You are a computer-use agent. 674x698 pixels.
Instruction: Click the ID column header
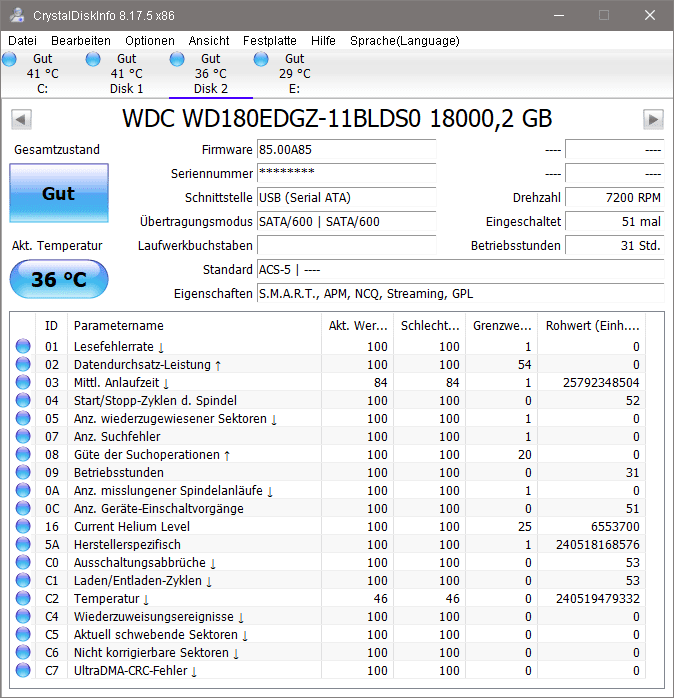click(51, 325)
